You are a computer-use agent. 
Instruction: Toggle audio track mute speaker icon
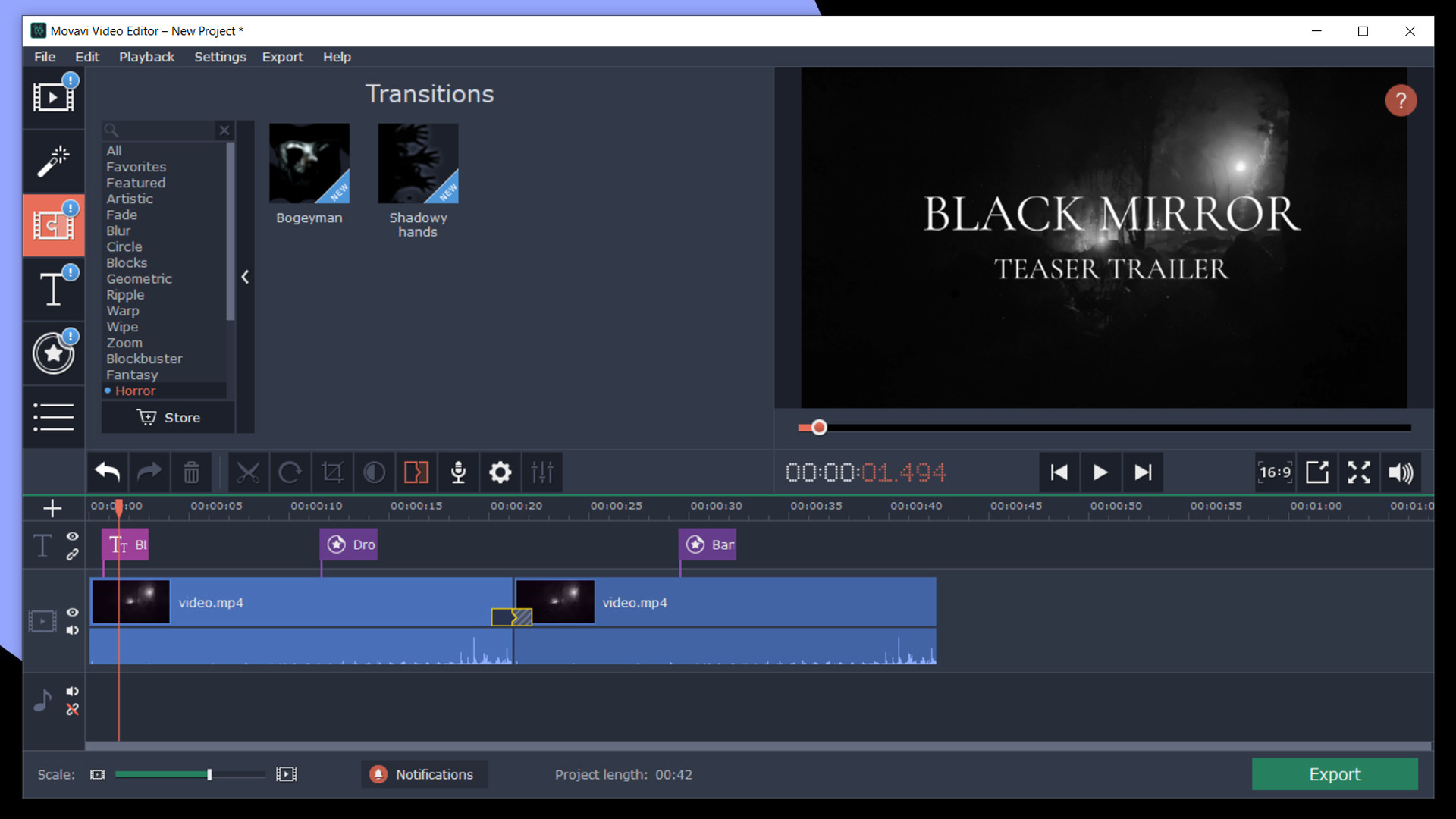pyautogui.click(x=72, y=690)
